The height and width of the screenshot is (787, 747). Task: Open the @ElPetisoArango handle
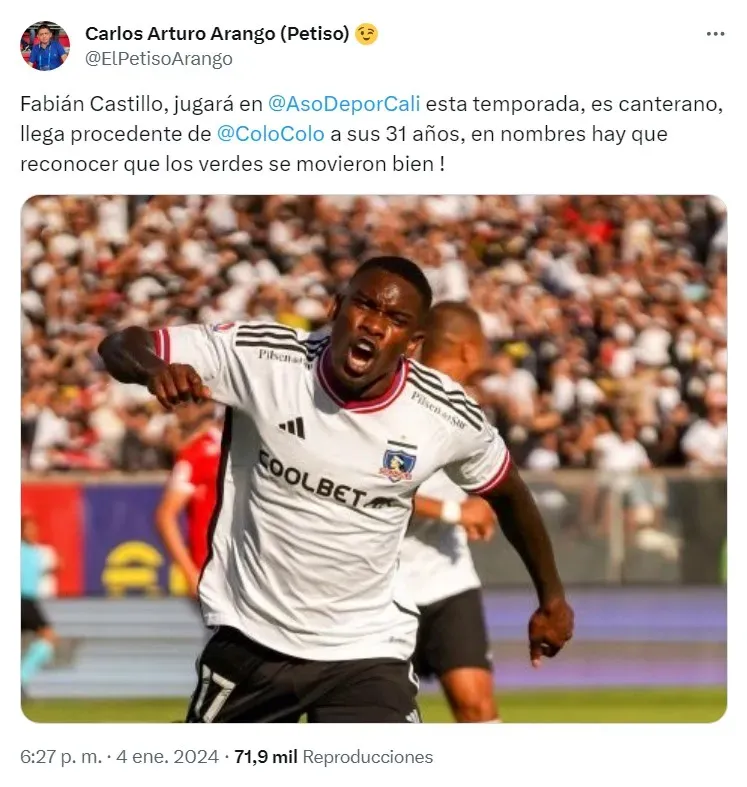(x=159, y=59)
